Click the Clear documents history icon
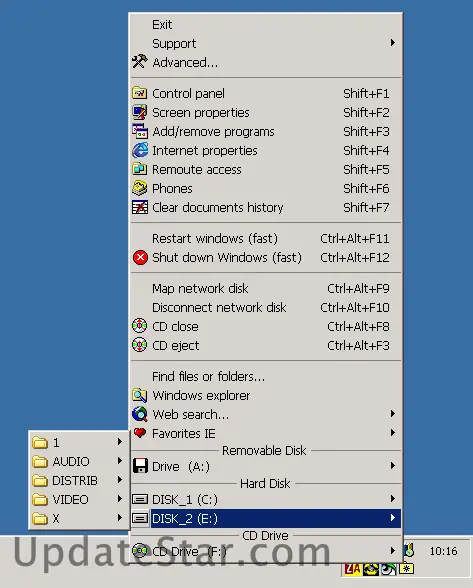Screen dimensions: 473x588 click(140, 207)
